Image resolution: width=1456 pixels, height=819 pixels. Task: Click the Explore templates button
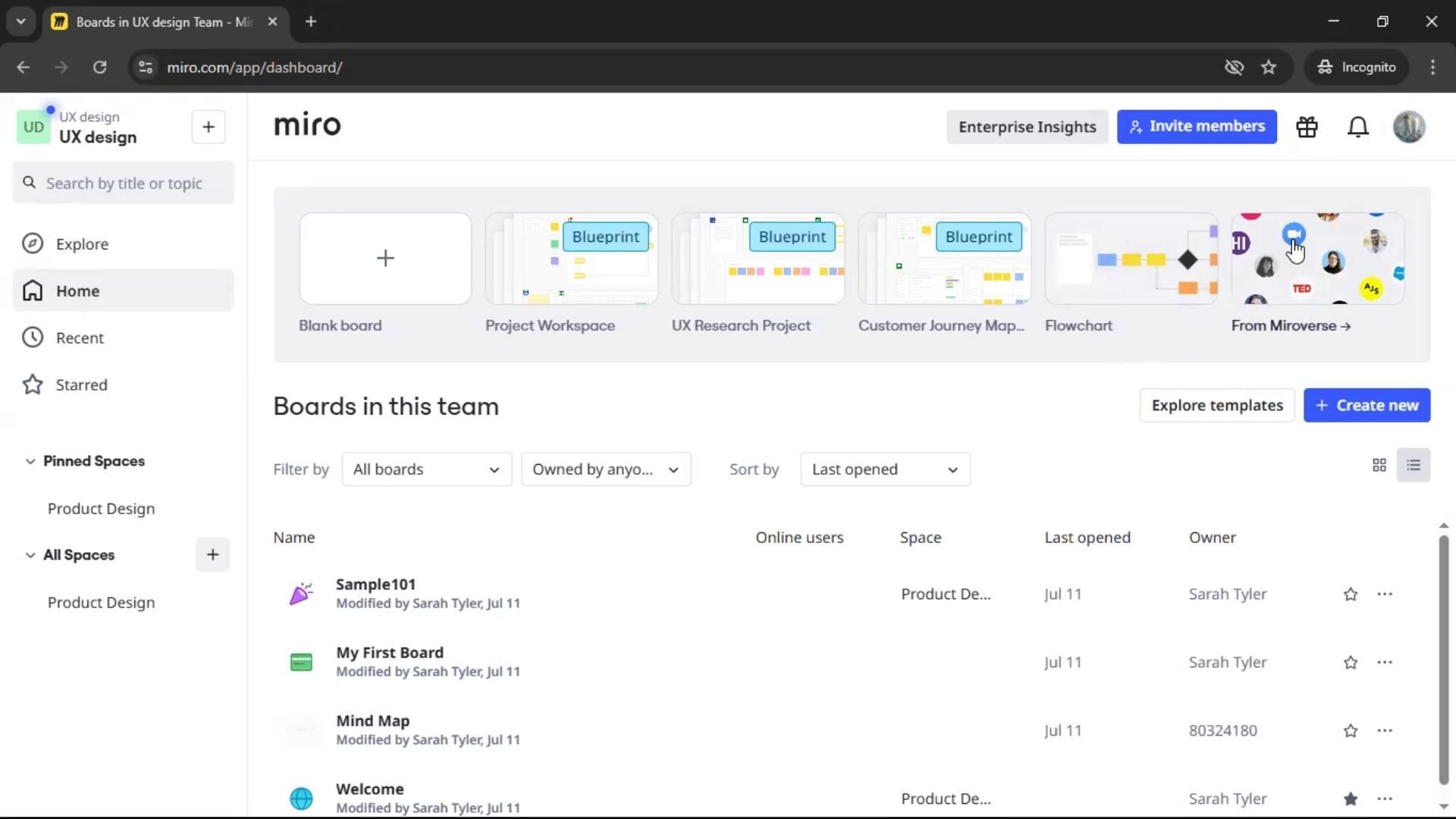1216,406
